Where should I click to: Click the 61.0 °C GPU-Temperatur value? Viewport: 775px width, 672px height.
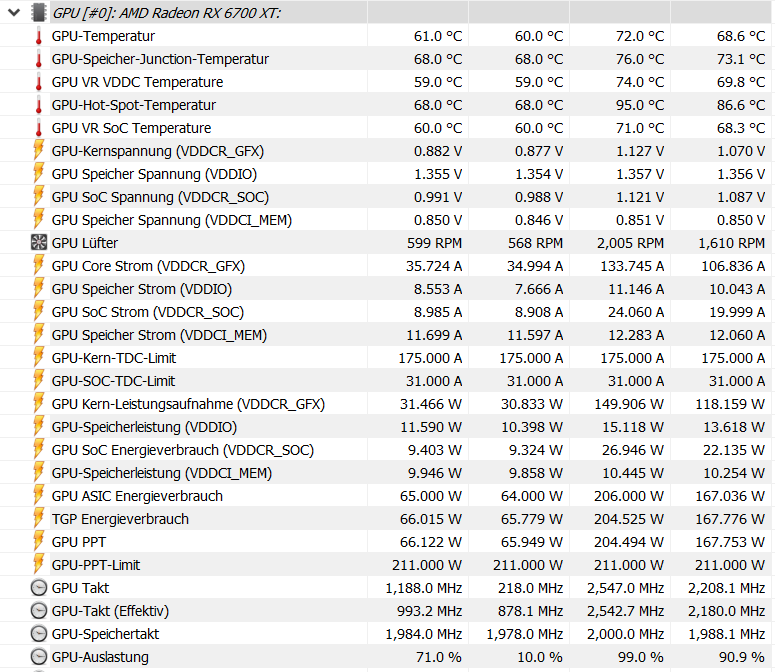pyautogui.click(x=438, y=36)
